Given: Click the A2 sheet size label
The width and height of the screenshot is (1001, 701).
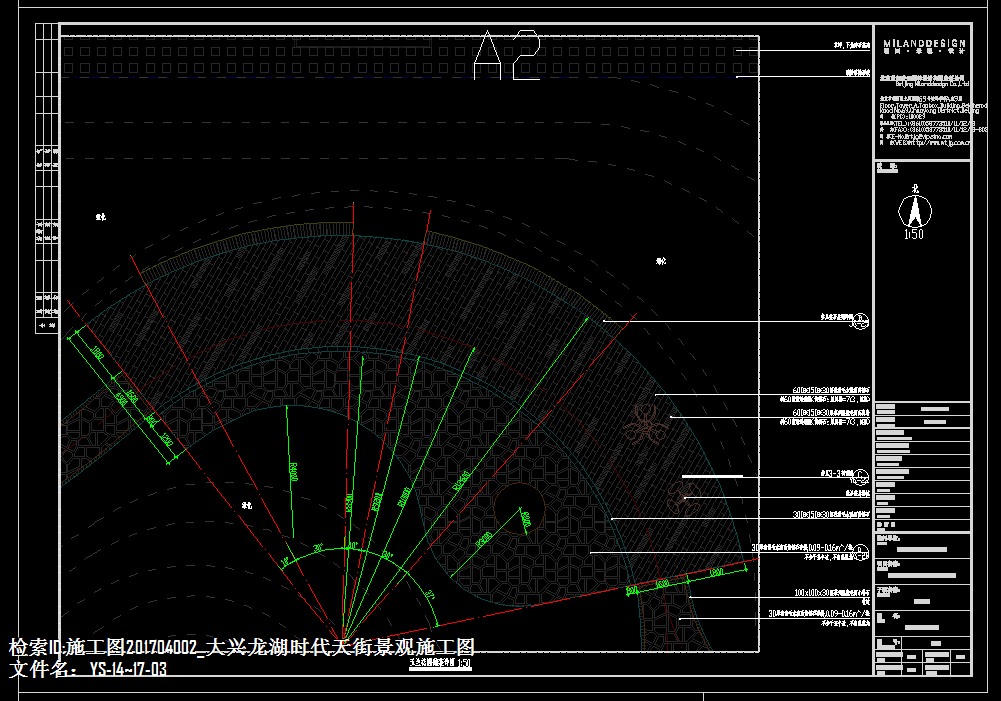Looking at the screenshot, I should (x=507, y=55).
